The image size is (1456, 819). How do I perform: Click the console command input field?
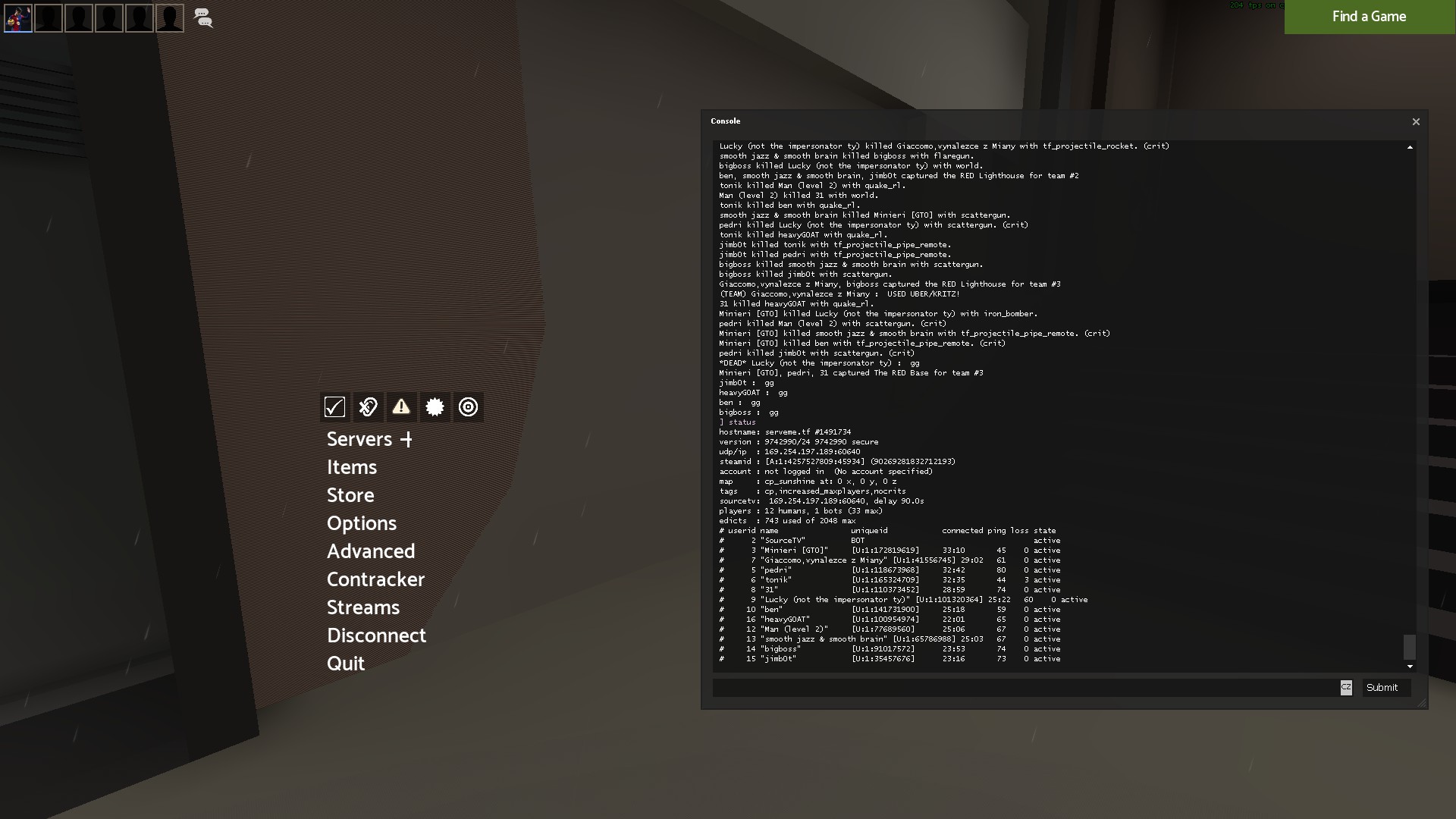tap(1024, 688)
